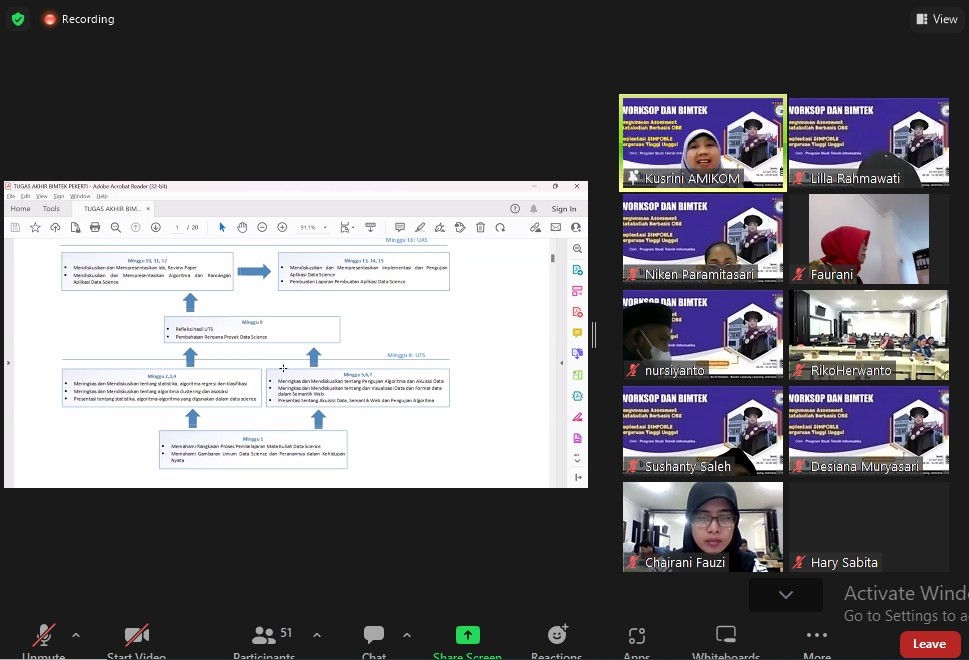Unmute the microphone
Screen dimensions: 969x660
(44, 635)
